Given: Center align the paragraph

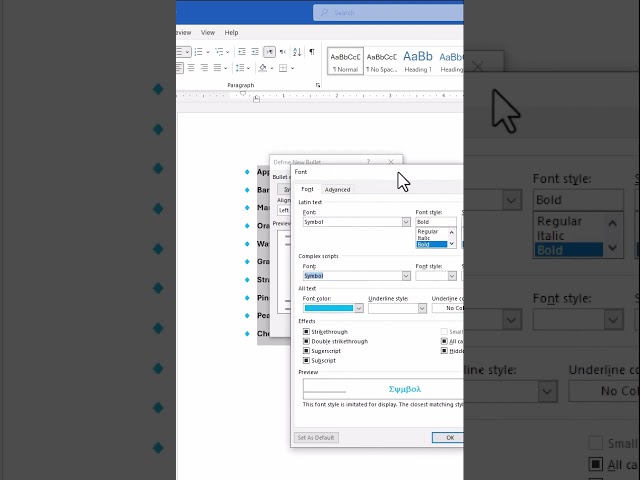Looking at the screenshot, I should click(x=191, y=68).
